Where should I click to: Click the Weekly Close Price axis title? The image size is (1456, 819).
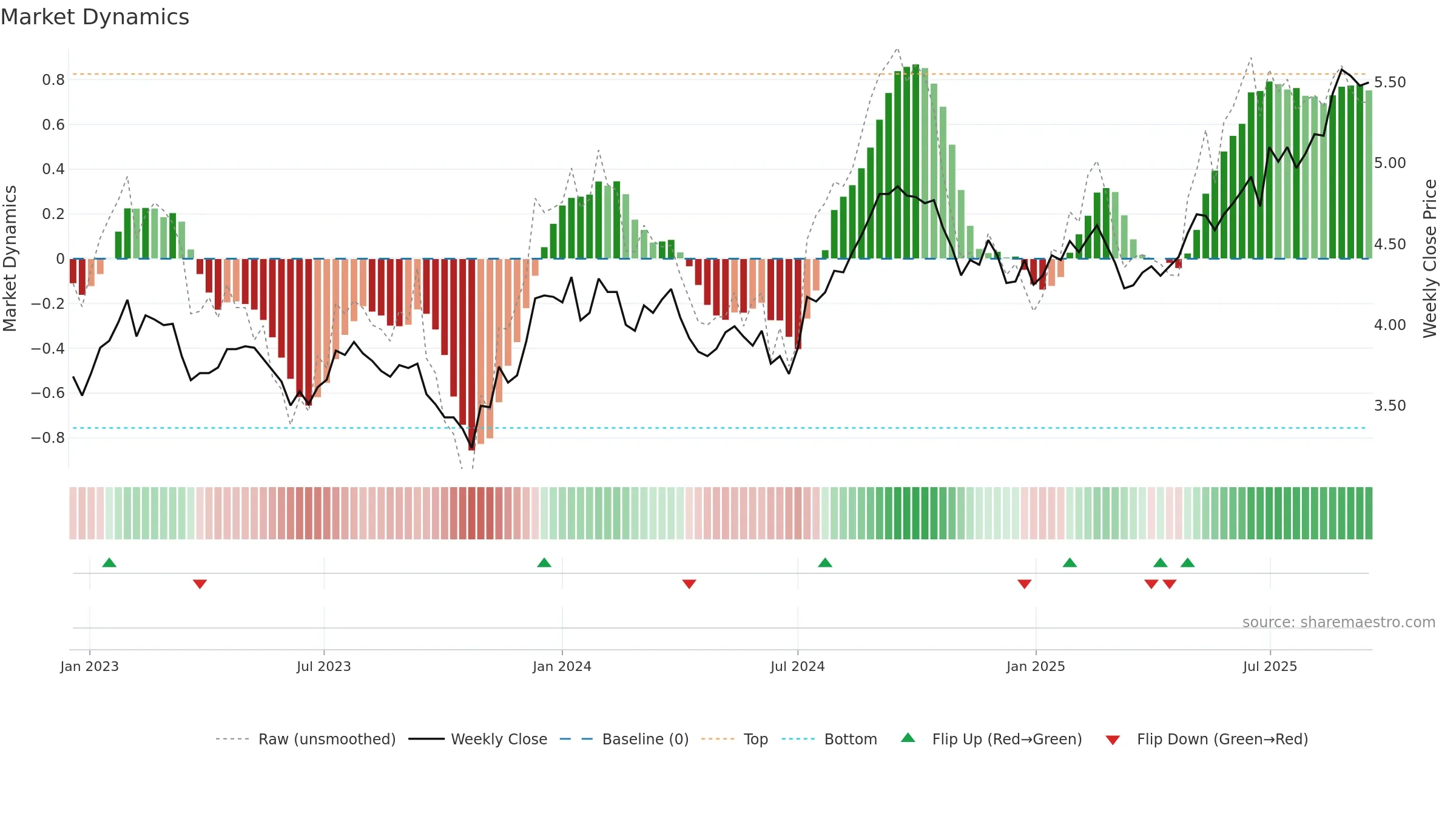(1430, 258)
